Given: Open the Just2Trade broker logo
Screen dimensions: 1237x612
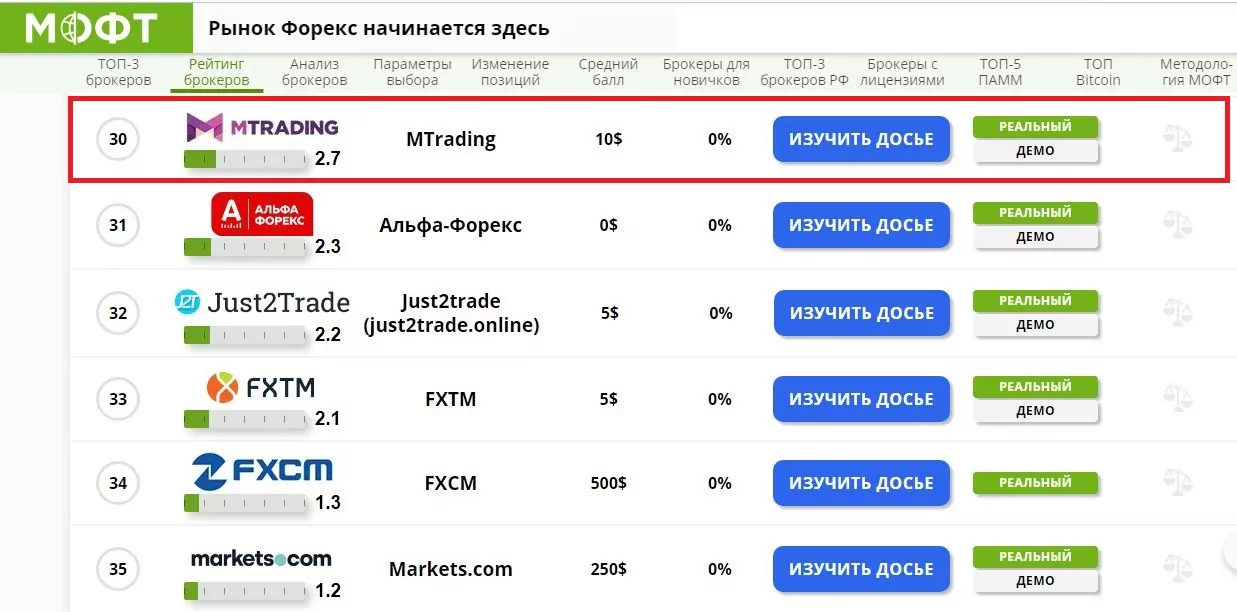Looking at the screenshot, I should click(x=262, y=302).
